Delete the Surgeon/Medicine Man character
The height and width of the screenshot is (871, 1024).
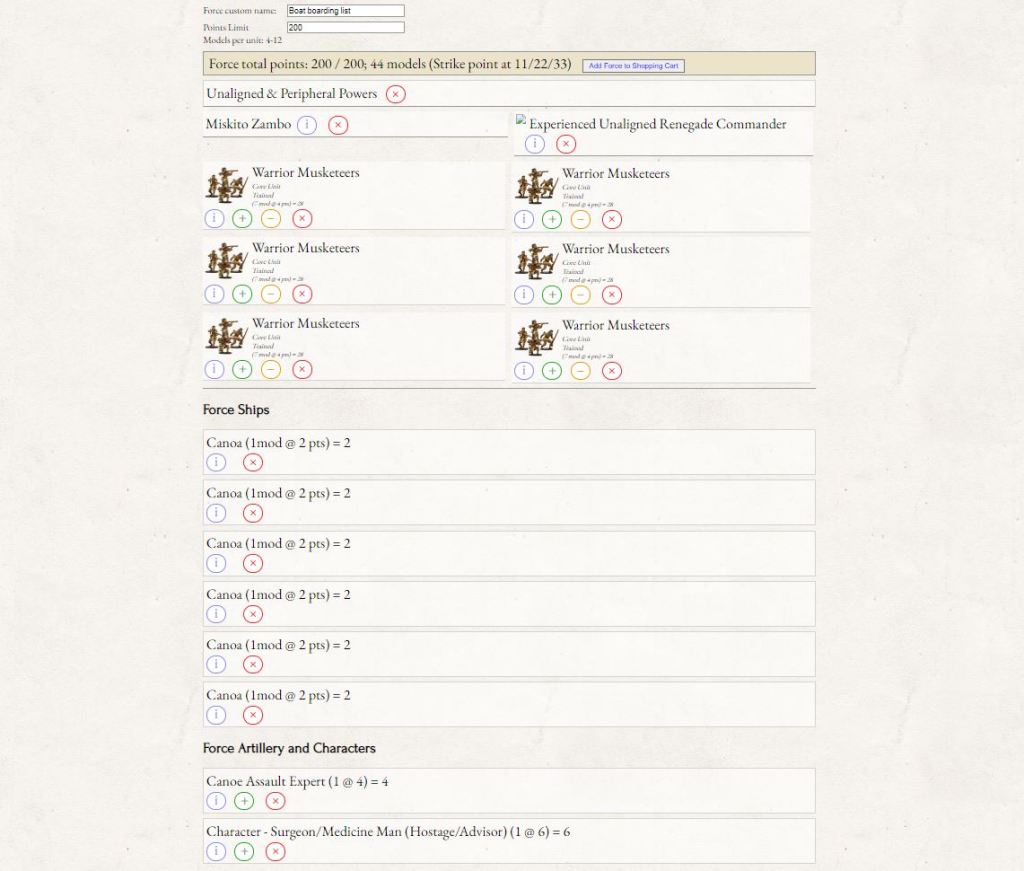point(275,851)
